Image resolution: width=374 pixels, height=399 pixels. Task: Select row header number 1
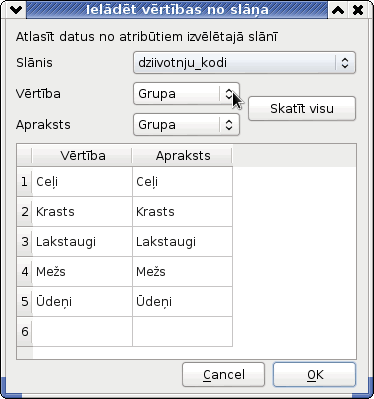[x=24, y=182]
